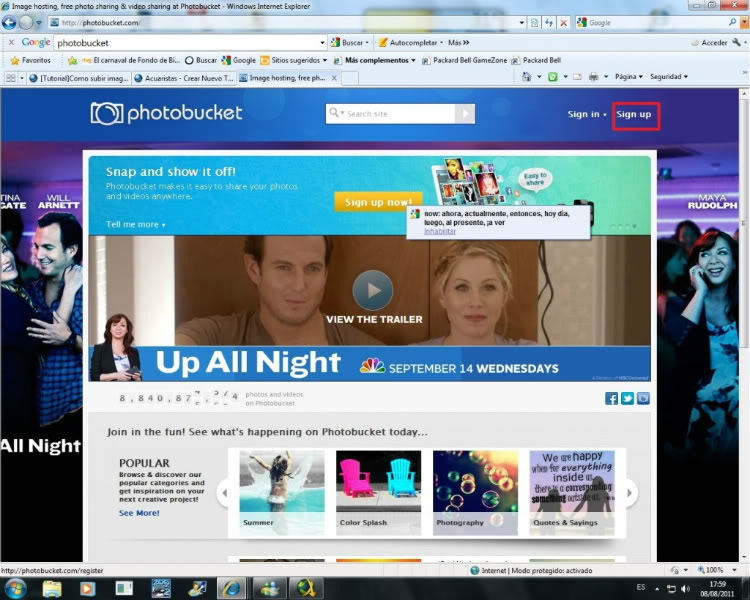Expand the Google toolbar search dropdown

pyautogui.click(x=322, y=43)
